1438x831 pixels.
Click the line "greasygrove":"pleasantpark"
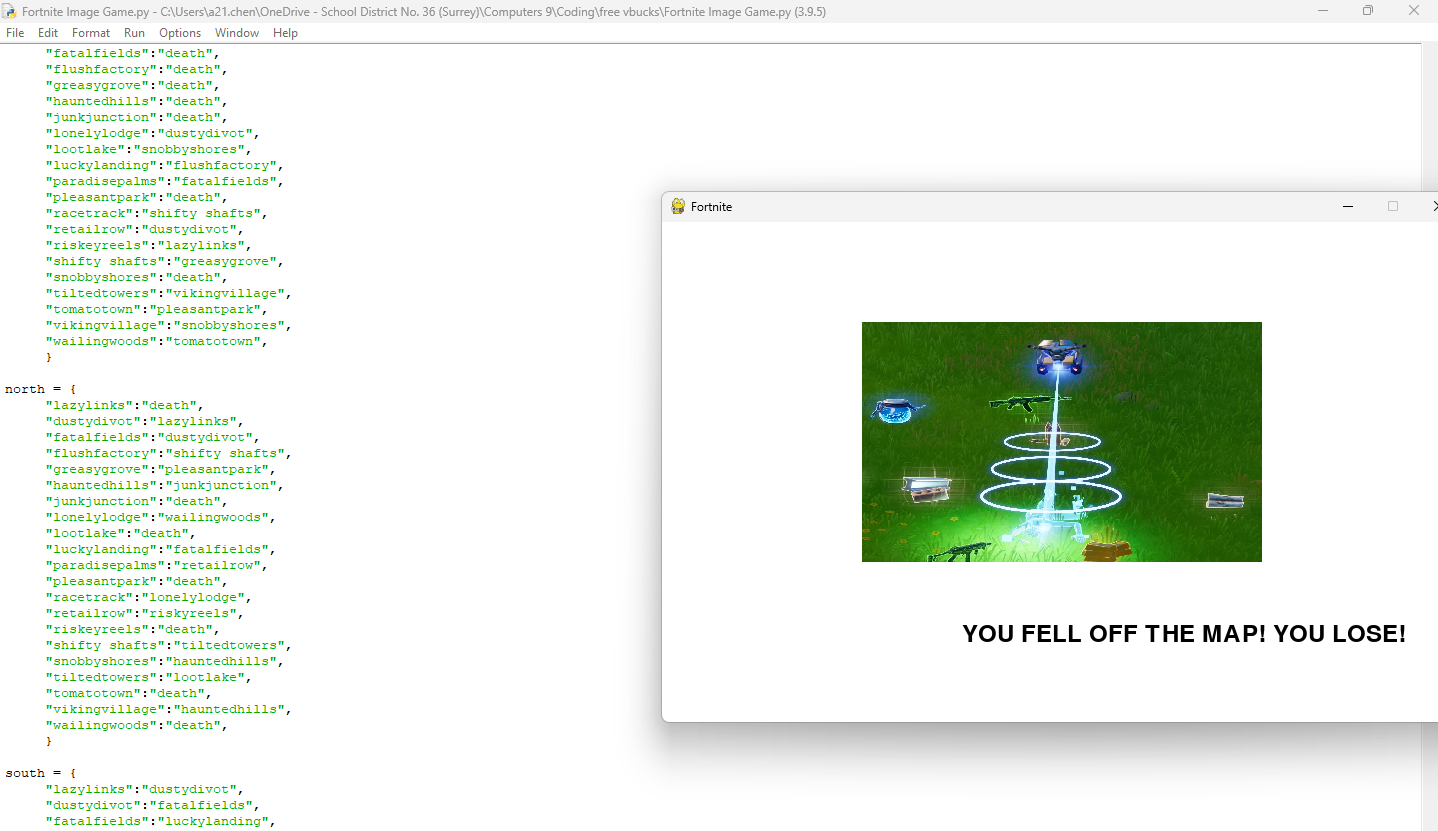(160, 469)
